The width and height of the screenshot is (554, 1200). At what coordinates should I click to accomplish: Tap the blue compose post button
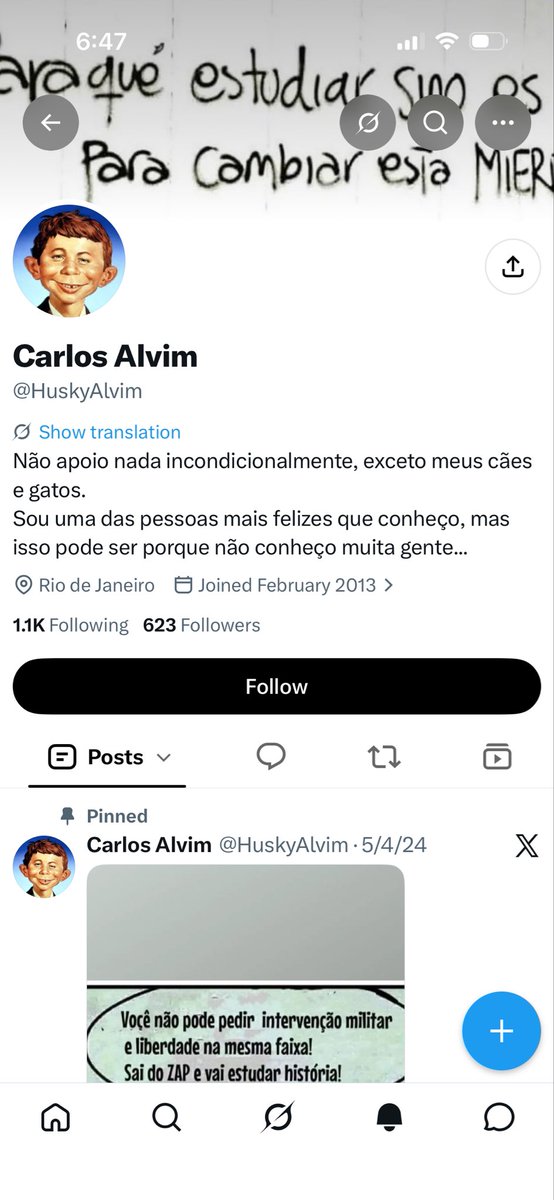click(x=501, y=1031)
